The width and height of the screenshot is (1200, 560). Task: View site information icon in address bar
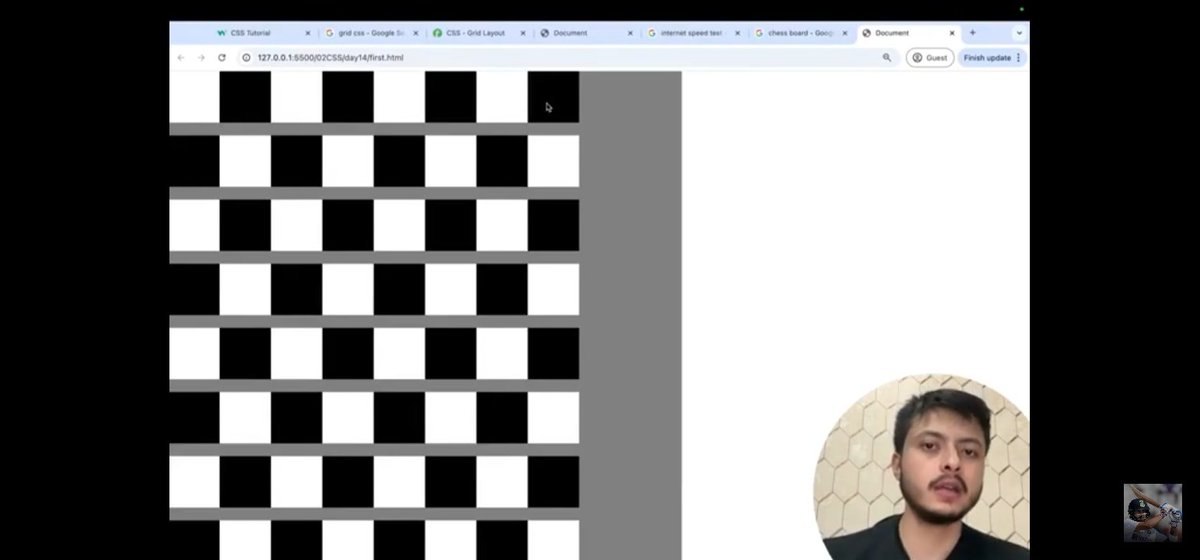pos(246,58)
